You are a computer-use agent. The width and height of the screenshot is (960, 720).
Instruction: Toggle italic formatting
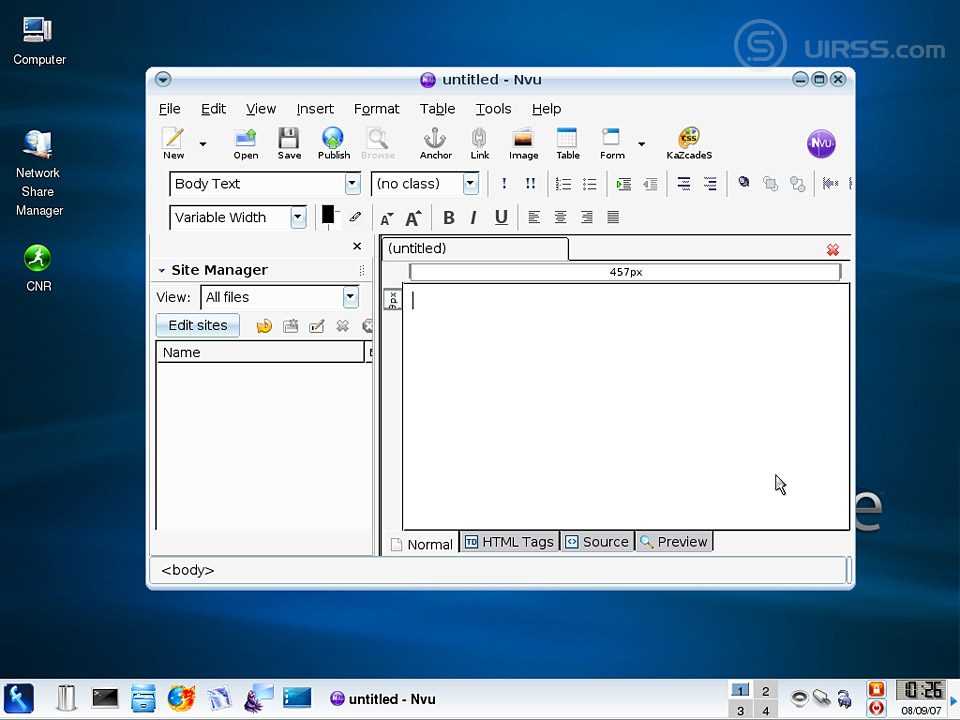(x=474, y=218)
